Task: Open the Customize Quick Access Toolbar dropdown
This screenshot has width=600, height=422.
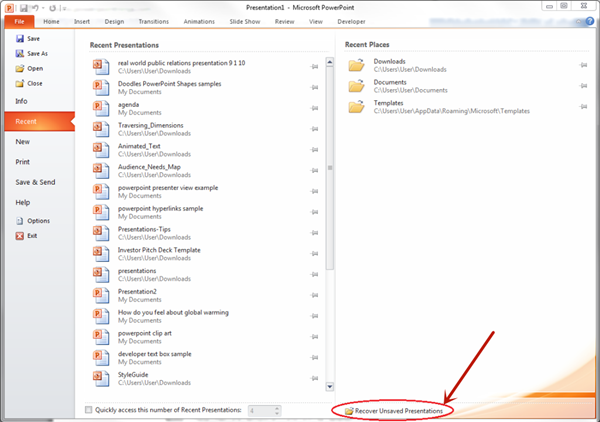Action: (x=64, y=8)
